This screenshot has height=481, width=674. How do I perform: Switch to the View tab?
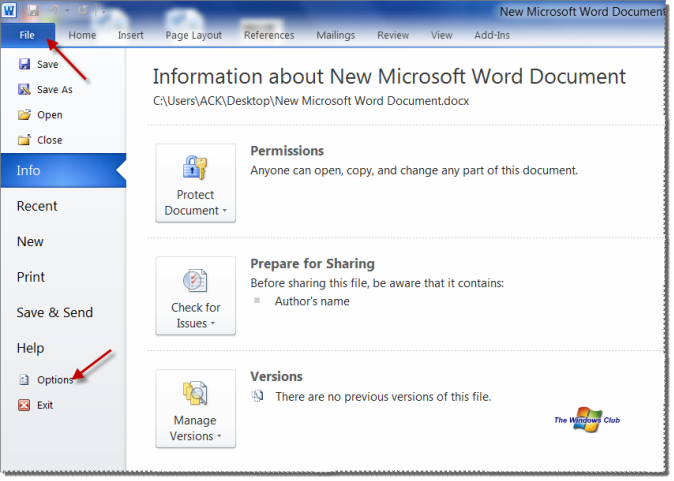[x=441, y=35]
